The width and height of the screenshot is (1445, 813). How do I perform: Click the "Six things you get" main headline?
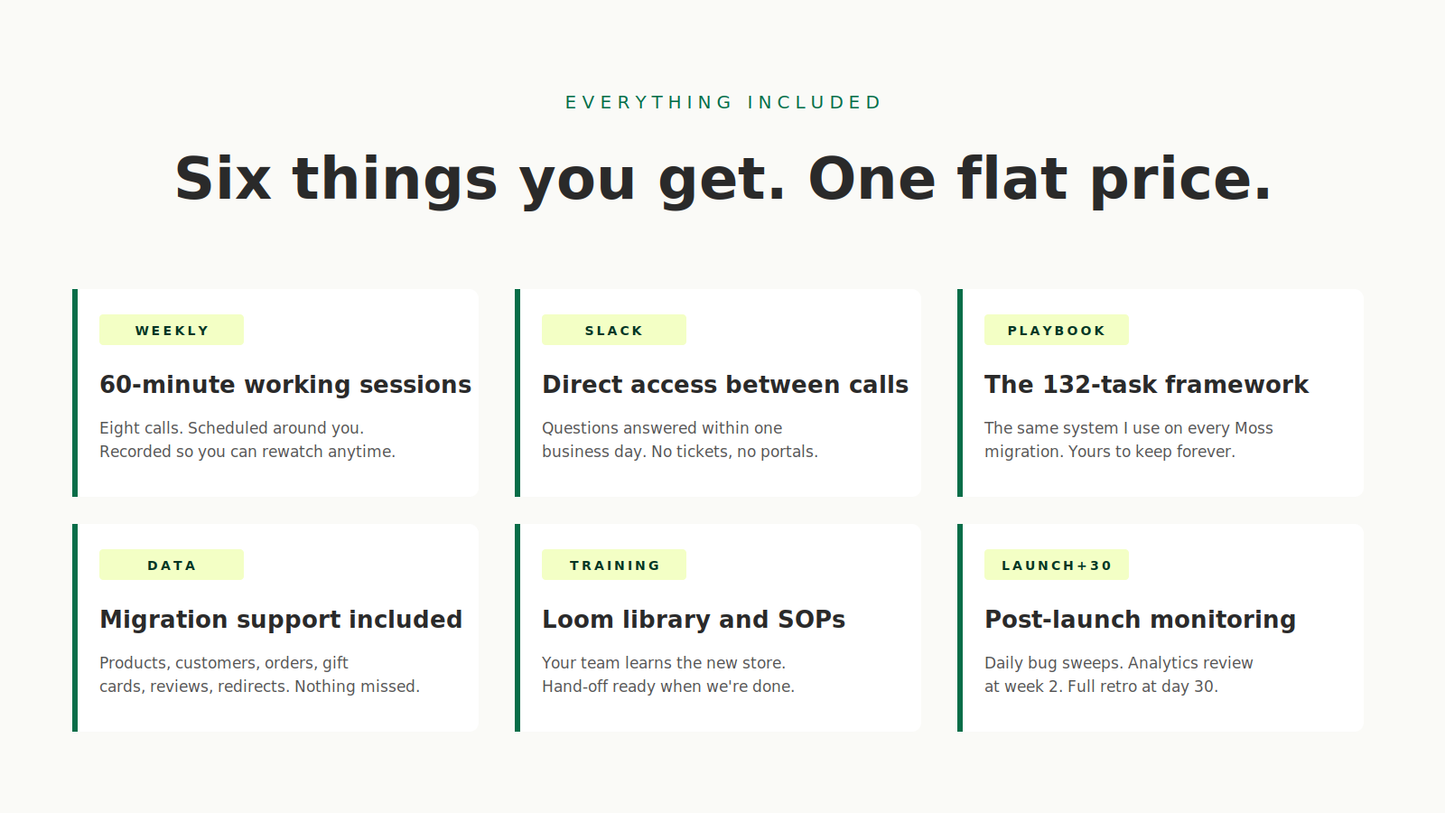click(x=723, y=179)
